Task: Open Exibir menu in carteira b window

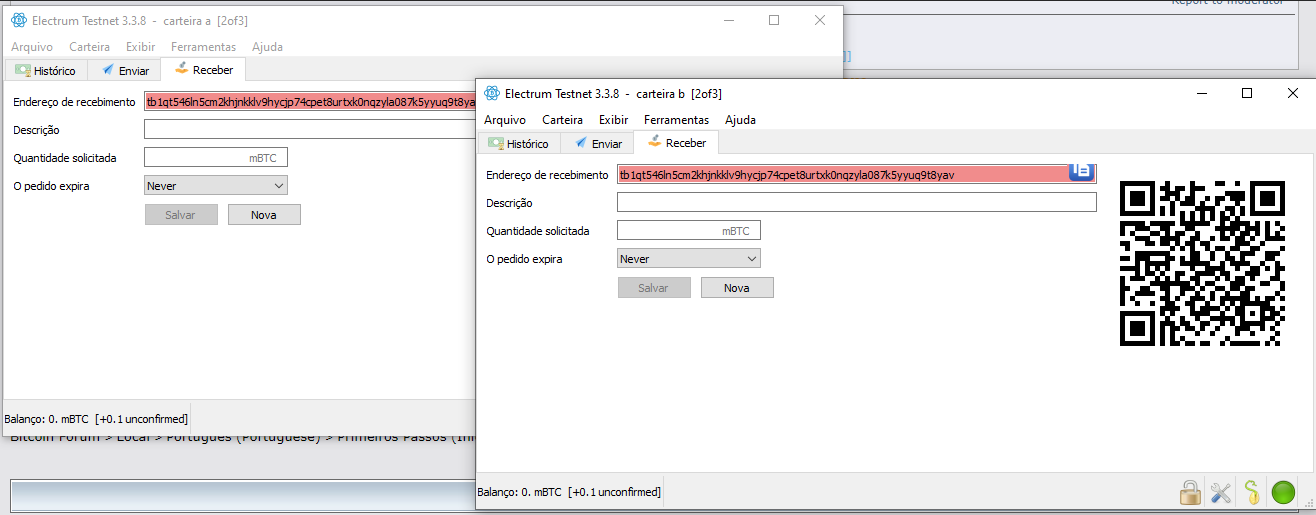Action: 613,120
